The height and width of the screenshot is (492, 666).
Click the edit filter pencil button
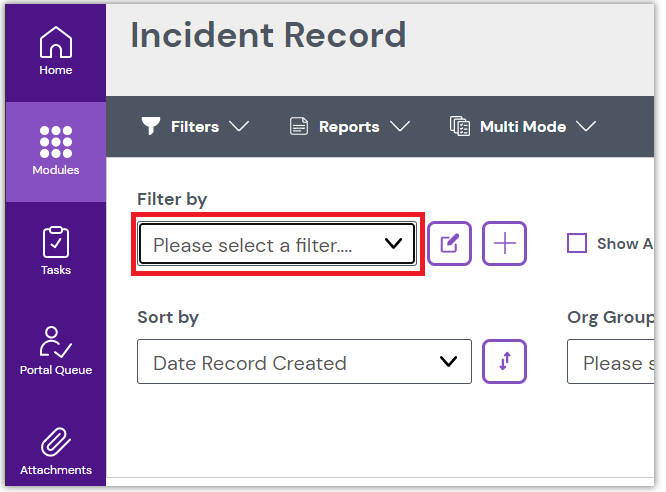click(x=449, y=244)
